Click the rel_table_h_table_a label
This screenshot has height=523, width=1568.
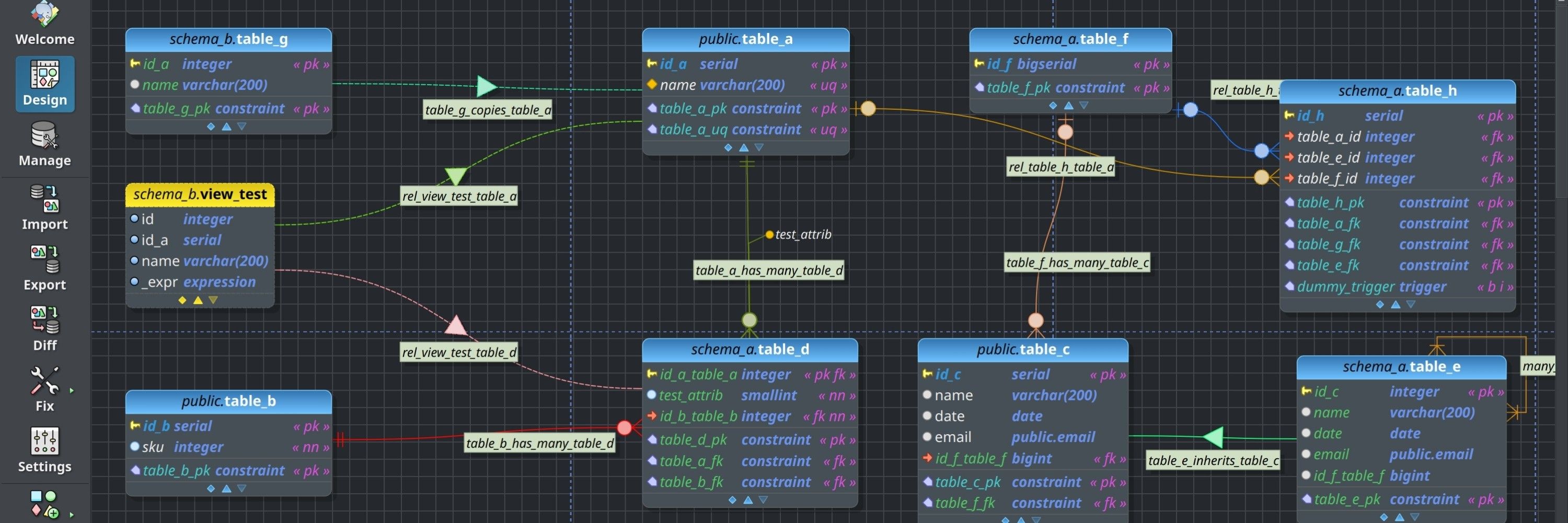pos(1061,167)
